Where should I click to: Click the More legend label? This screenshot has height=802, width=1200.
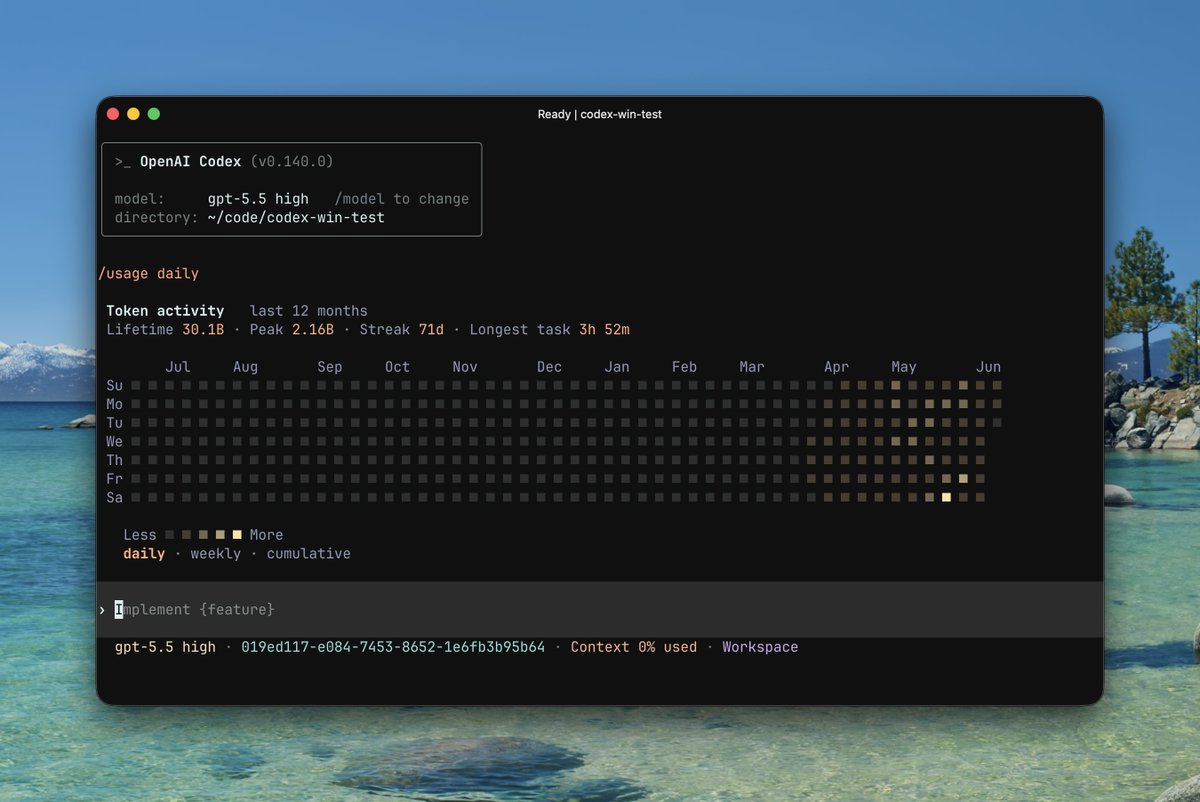(266, 535)
